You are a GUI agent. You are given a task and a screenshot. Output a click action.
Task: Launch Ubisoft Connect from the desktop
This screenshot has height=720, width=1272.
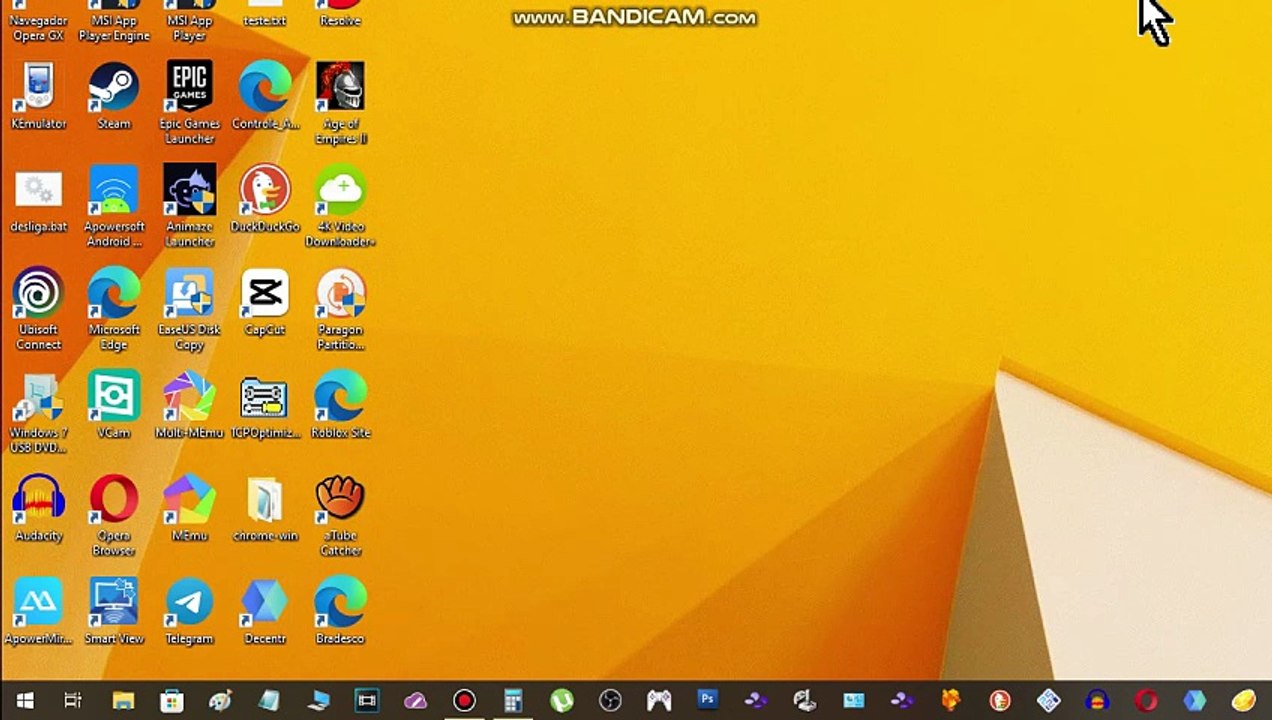pos(38,310)
